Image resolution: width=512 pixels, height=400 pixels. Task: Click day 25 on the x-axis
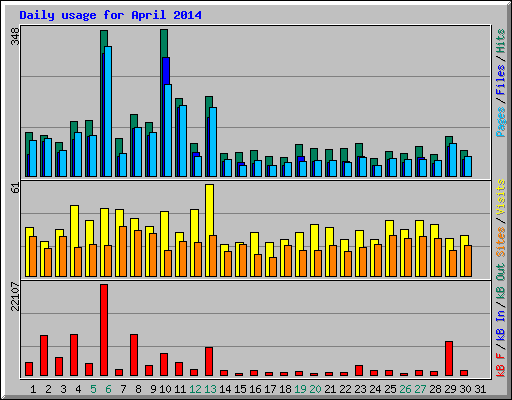coord(390,389)
